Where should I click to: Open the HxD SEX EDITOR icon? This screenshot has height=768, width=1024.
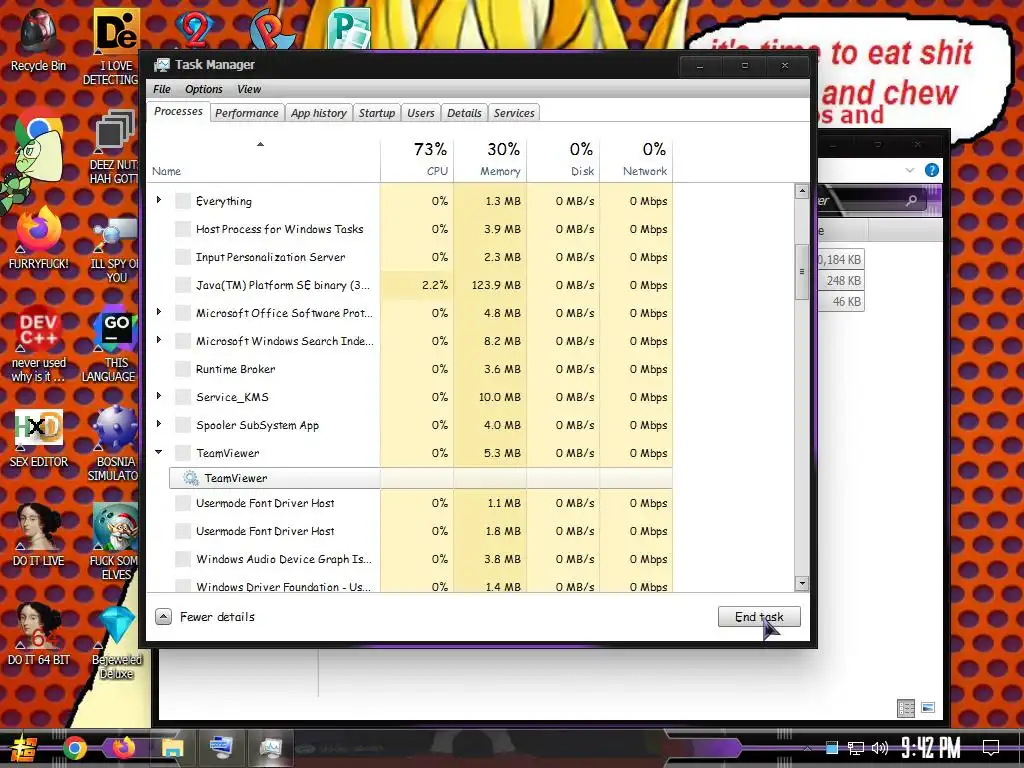tap(39, 439)
